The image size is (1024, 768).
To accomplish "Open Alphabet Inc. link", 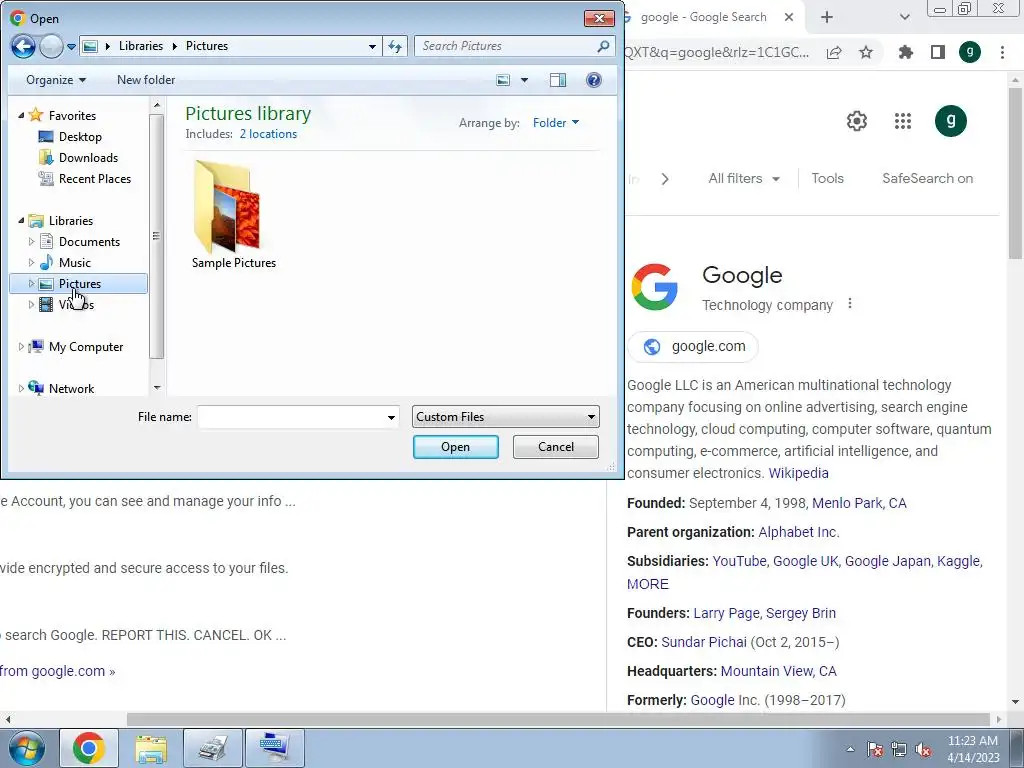I will coord(798,532).
